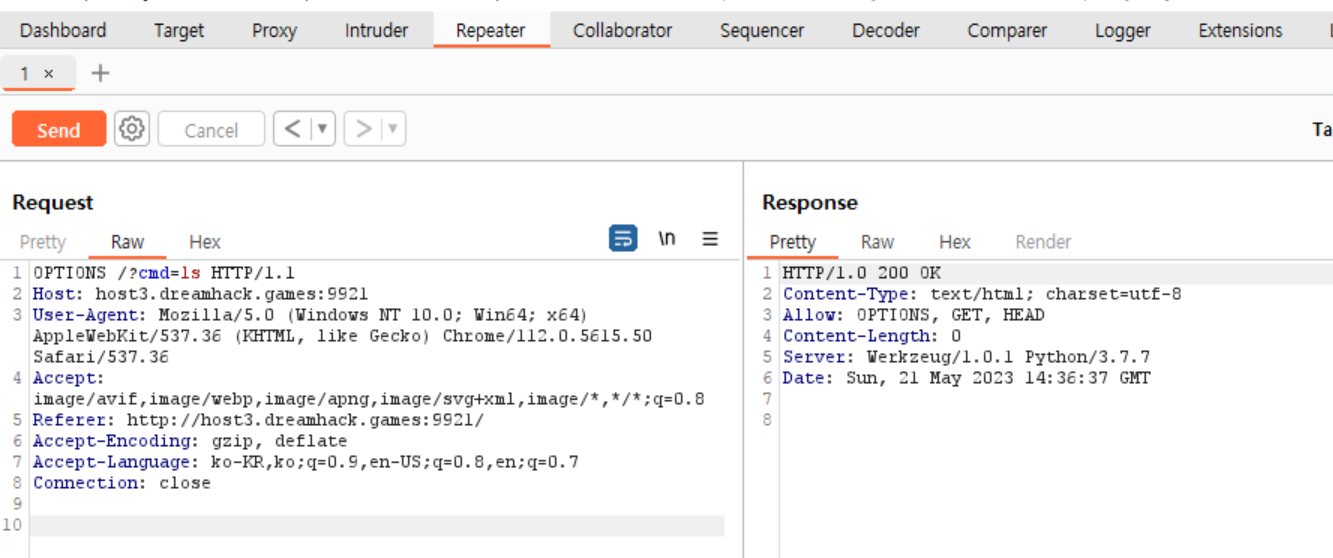Add a new Repeater tab with plus
Image resolution: width=1333 pixels, height=558 pixels.
(x=100, y=73)
